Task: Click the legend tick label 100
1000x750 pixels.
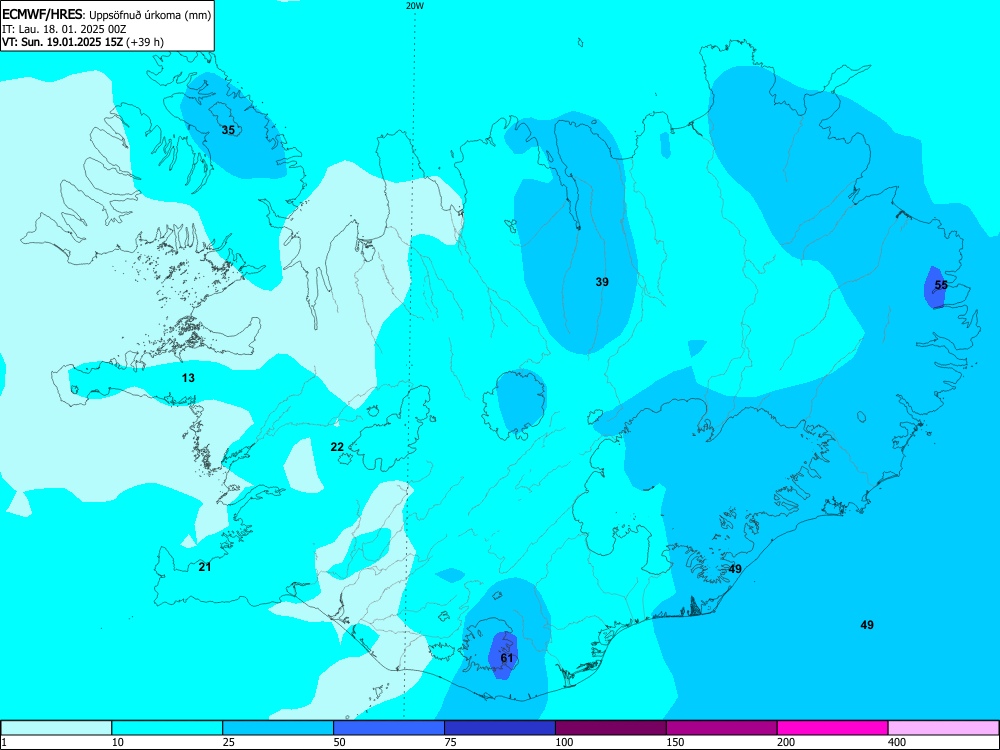Action: [564, 742]
